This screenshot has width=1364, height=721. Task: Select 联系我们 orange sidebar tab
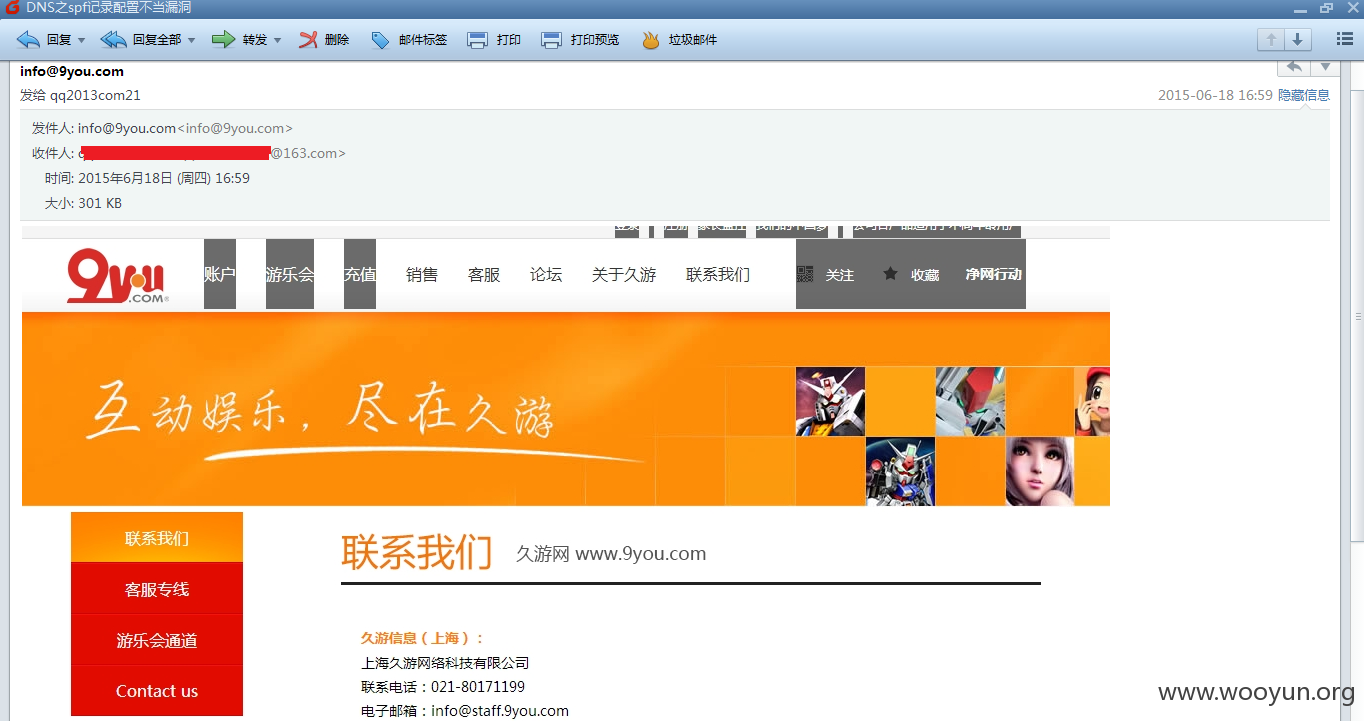pyautogui.click(x=157, y=538)
